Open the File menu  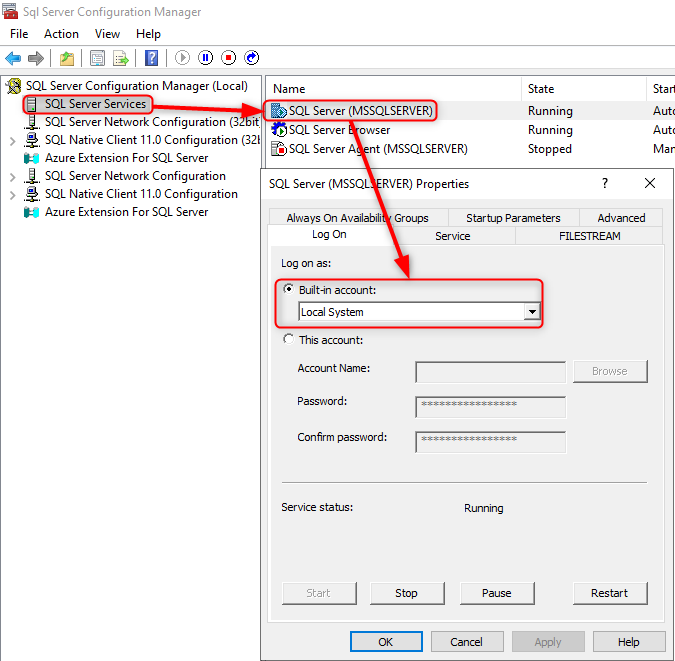click(19, 34)
